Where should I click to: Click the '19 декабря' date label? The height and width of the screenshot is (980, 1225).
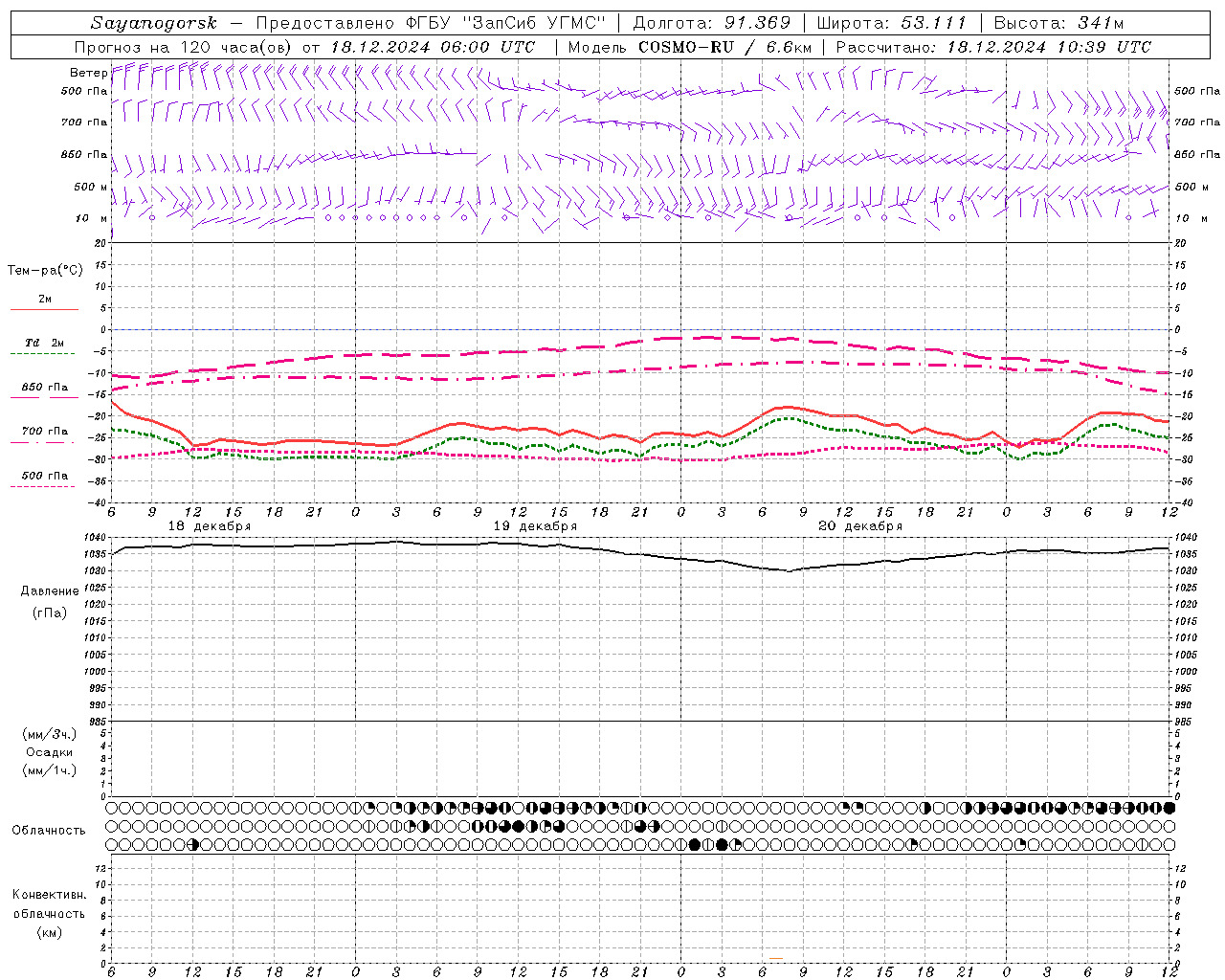[535, 526]
